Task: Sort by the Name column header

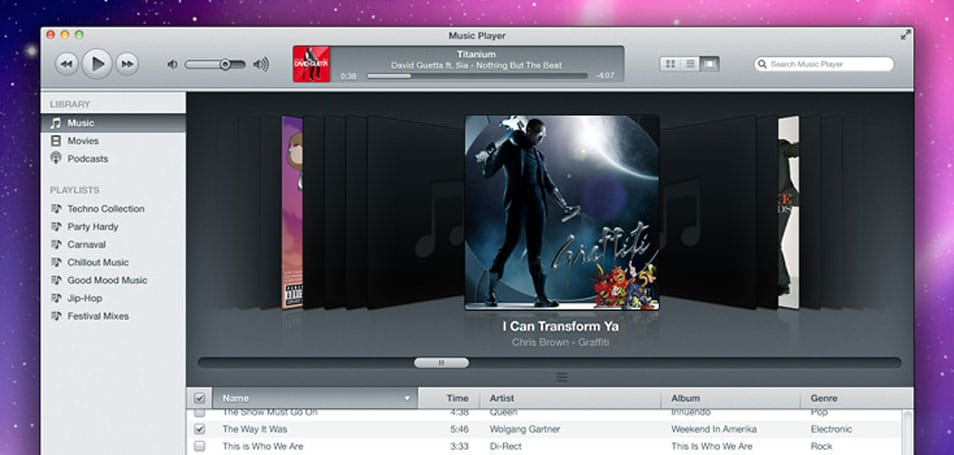Action: (x=315, y=398)
